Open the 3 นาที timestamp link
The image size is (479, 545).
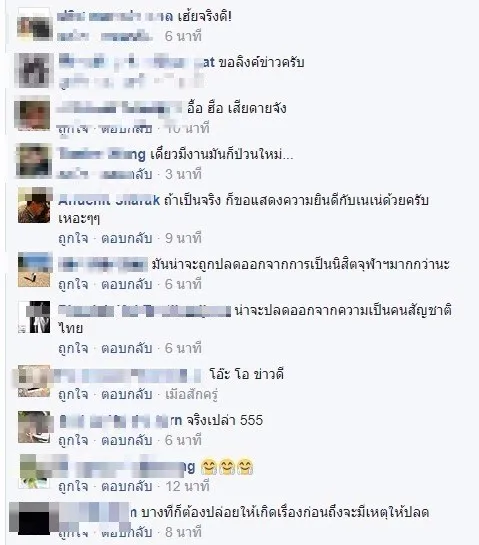[184, 174]
